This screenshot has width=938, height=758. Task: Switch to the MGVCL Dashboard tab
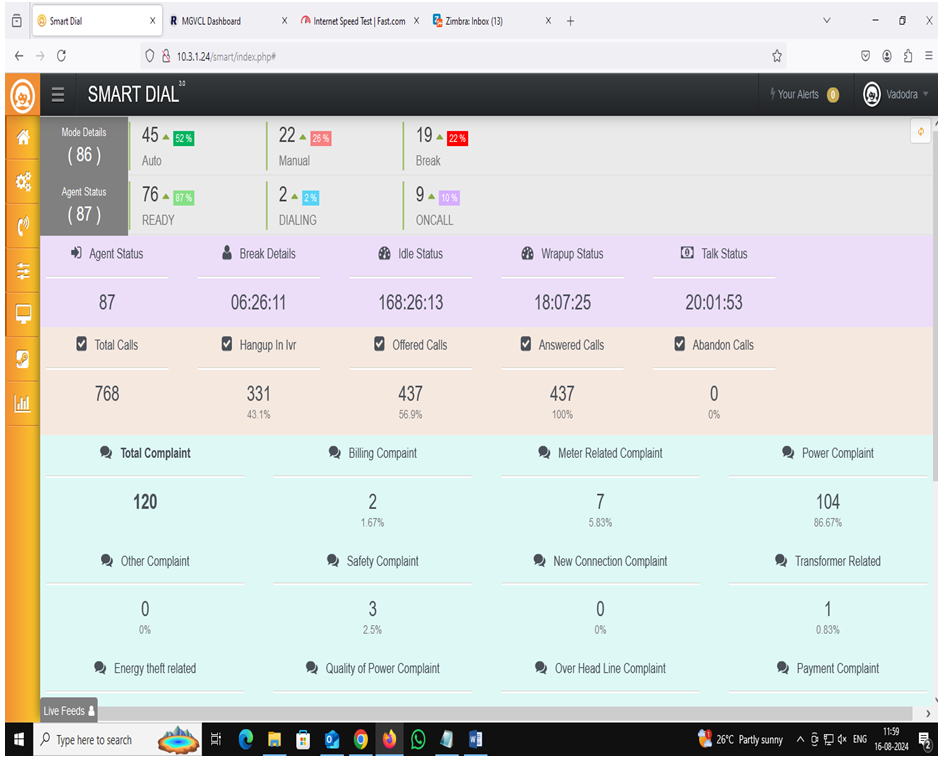coord(211,21)
